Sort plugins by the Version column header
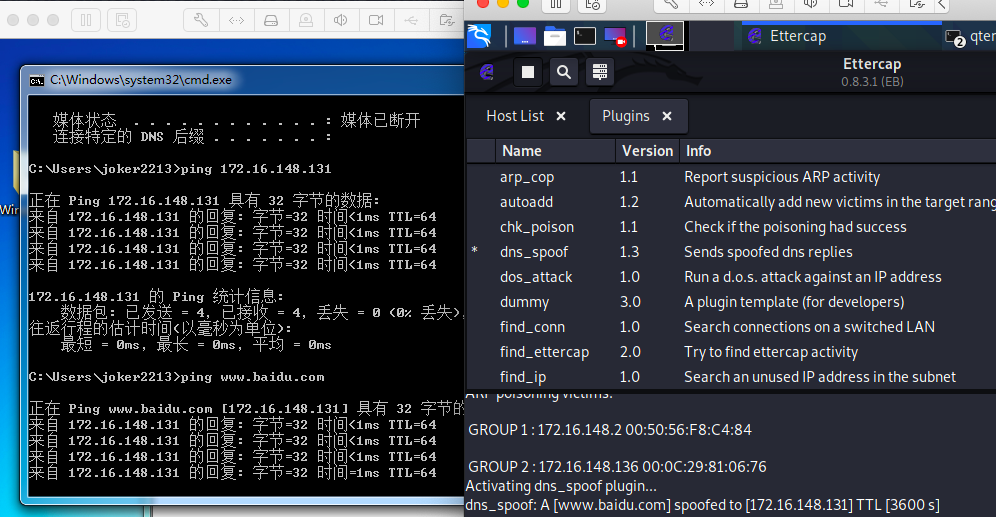 [647, 151]
